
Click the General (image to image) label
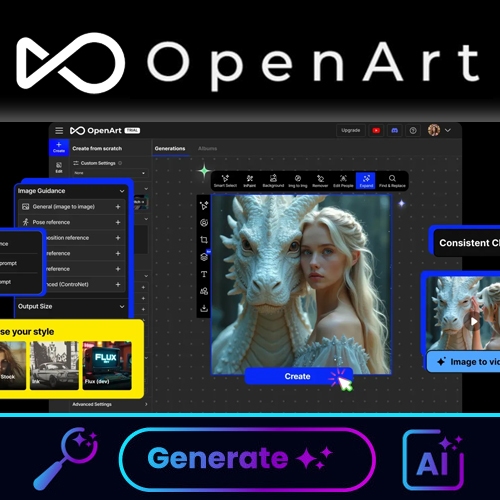coord(64,207)
